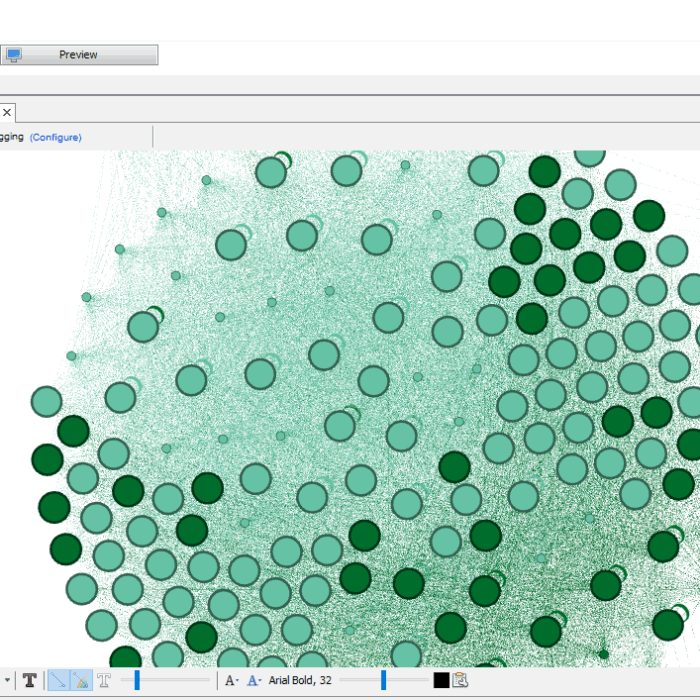Expand the small arrow dropdown at toolbar left
Image resolution: width=700 pixels, height=700 pixels.
pyautogui.click(x=7, y=680)
